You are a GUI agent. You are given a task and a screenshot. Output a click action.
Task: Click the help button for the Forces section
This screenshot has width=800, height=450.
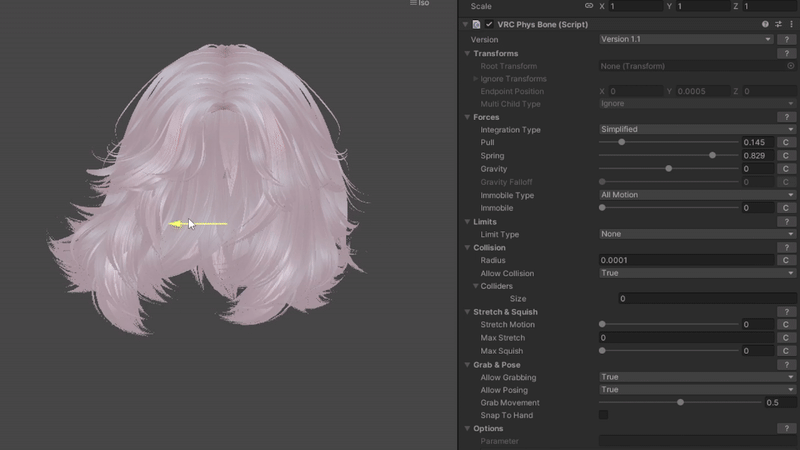[788, 117]
